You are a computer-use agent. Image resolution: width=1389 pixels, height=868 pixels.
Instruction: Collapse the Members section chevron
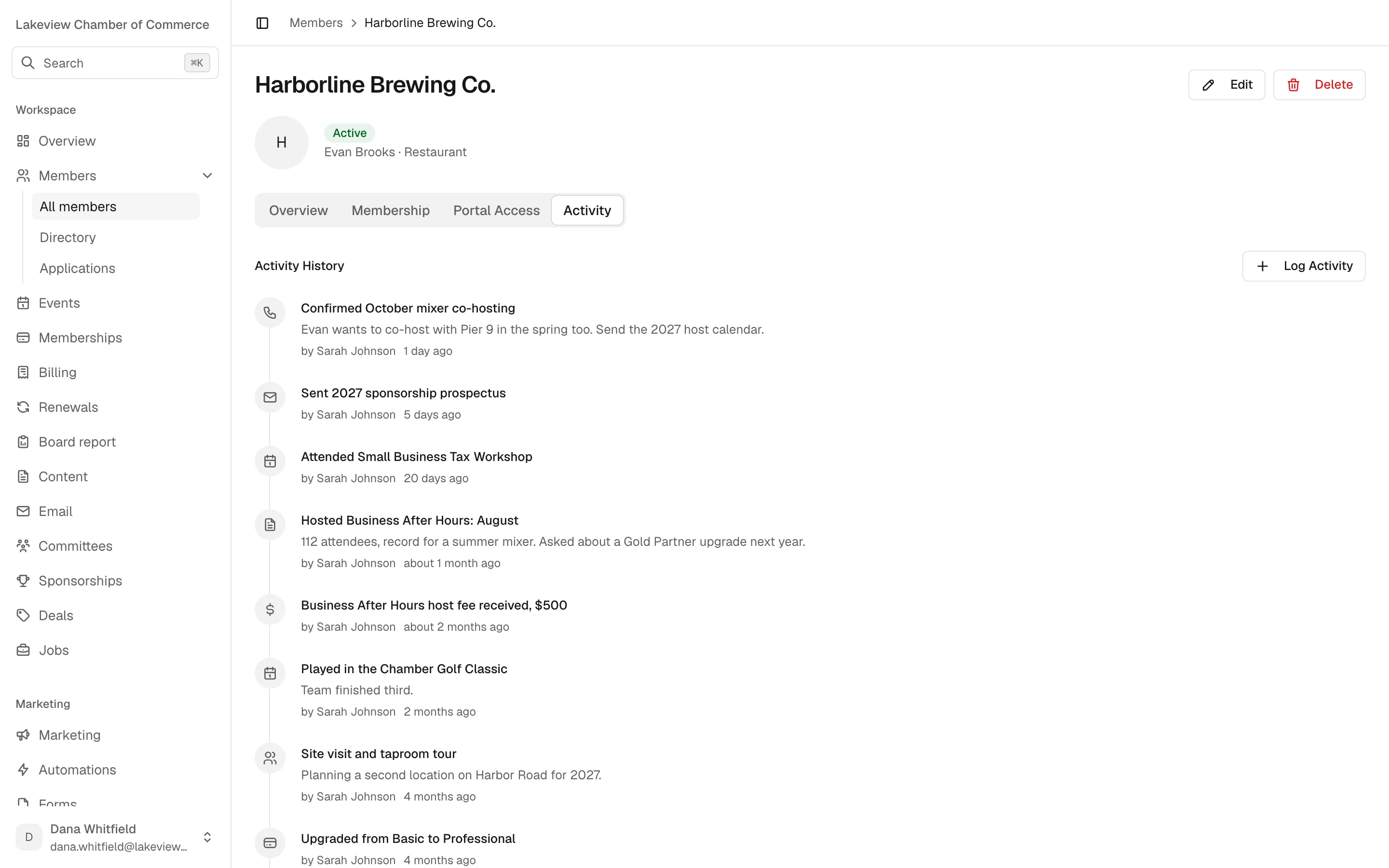(x=207, y=176)
